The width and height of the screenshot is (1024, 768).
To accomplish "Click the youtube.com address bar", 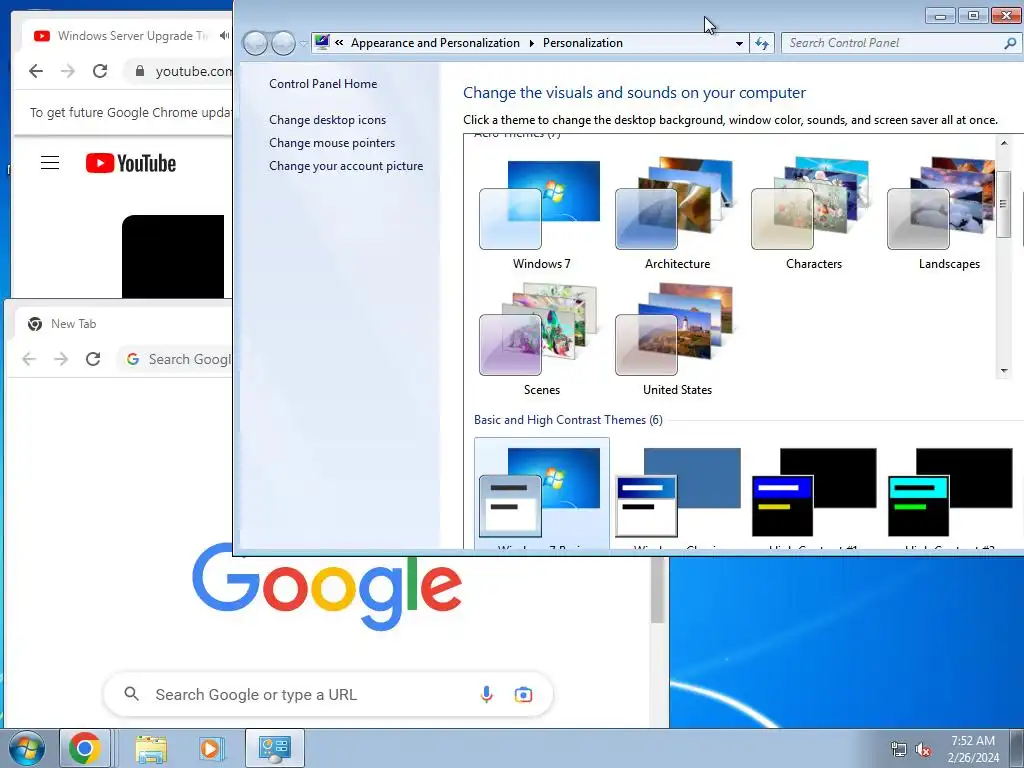I will tap(193, 71).
